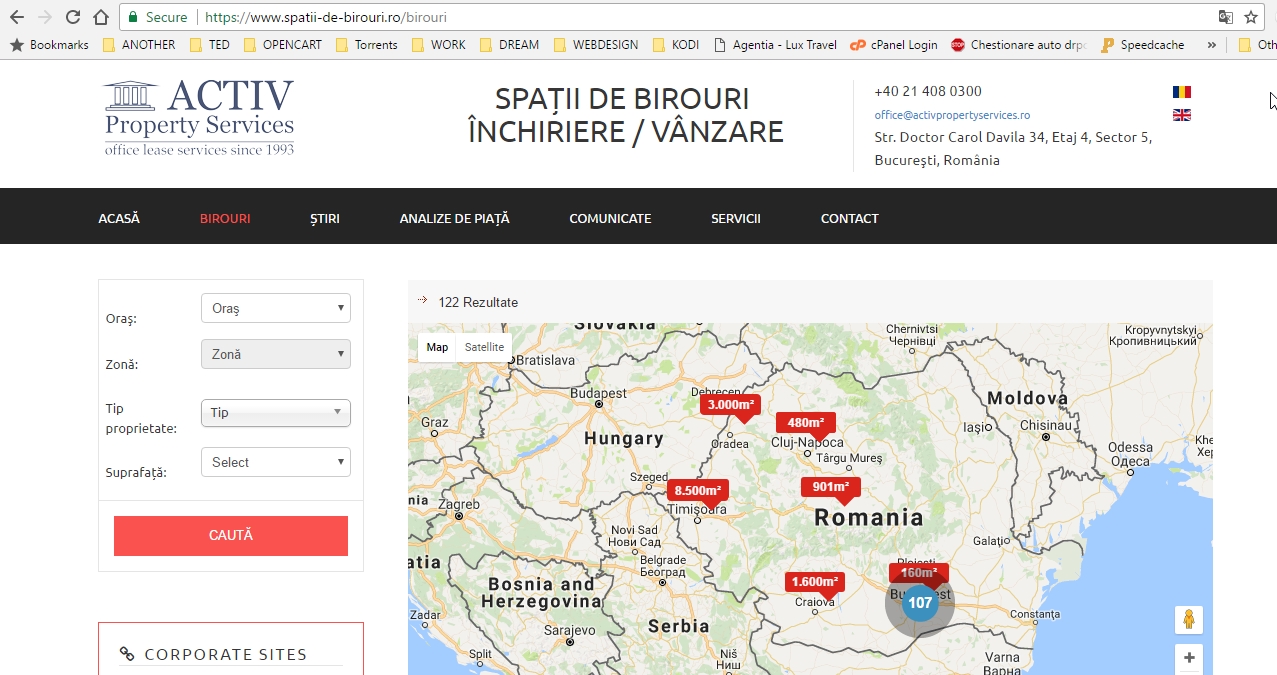This screenshot has height=675, width=1277.
Task: Open the Speedcache bookmark
Action: [1142, 45]
